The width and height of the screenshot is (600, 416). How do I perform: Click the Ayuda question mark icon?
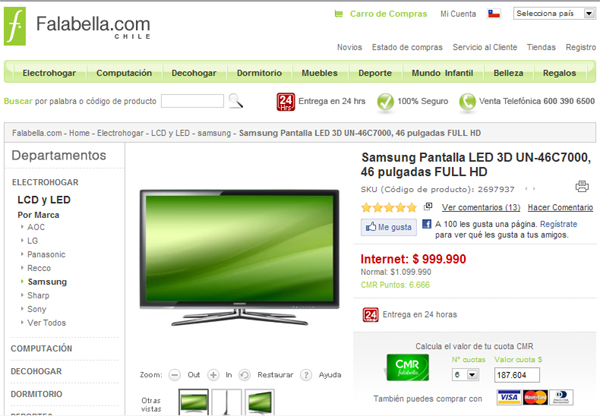tap(306, 375)
